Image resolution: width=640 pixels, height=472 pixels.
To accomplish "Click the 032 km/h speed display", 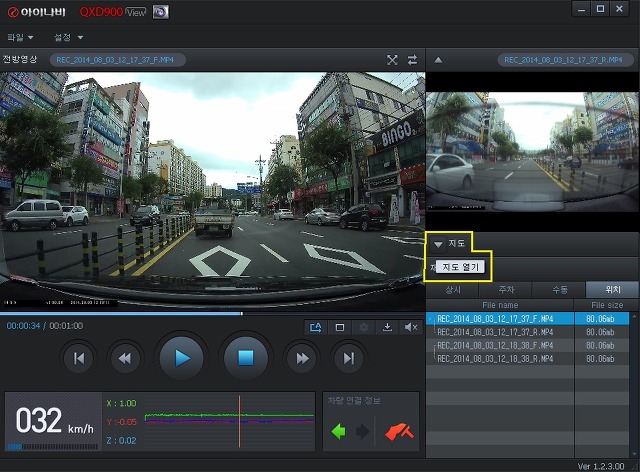I will 55,421.
